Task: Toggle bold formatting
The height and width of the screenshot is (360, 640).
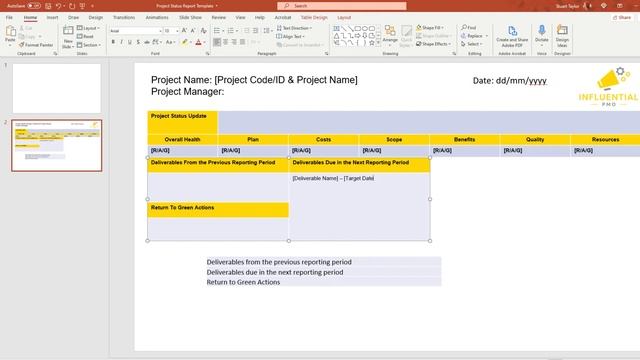Action: [113, 42]
